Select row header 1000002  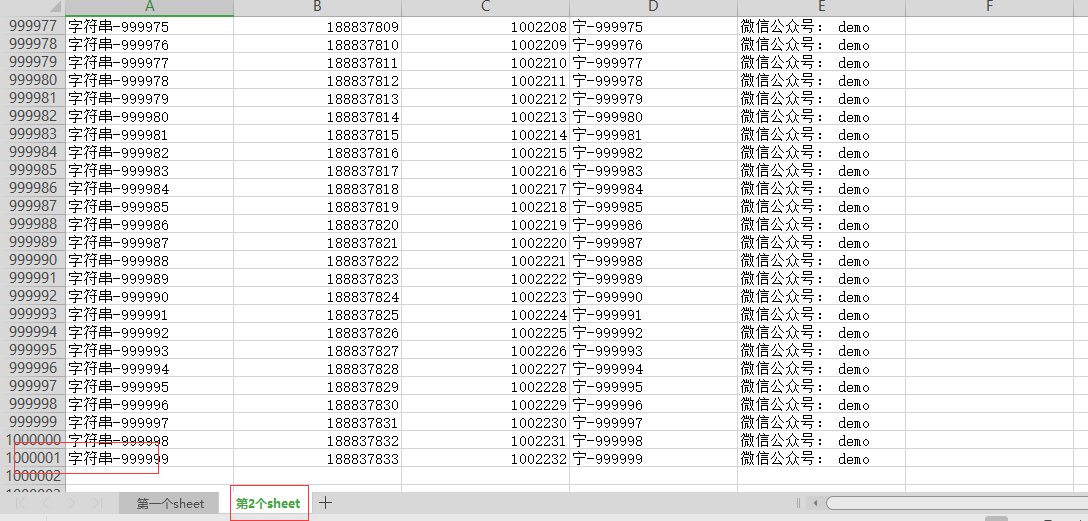[33, 476]
